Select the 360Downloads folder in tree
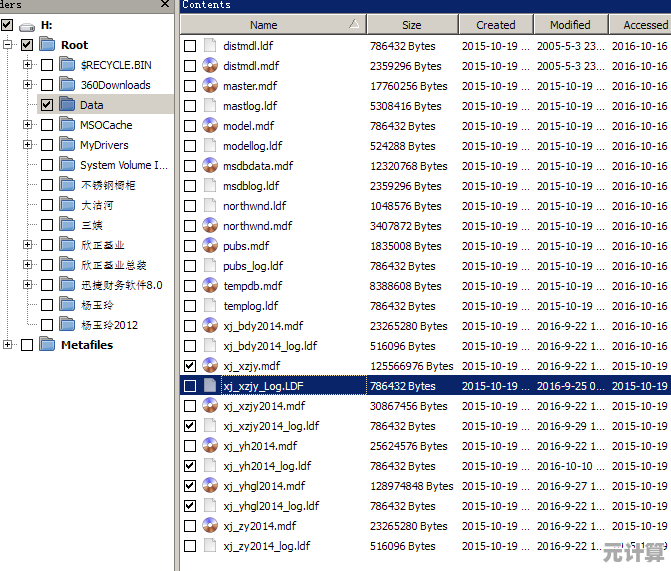The image size is (671, 571). point(115,85)
